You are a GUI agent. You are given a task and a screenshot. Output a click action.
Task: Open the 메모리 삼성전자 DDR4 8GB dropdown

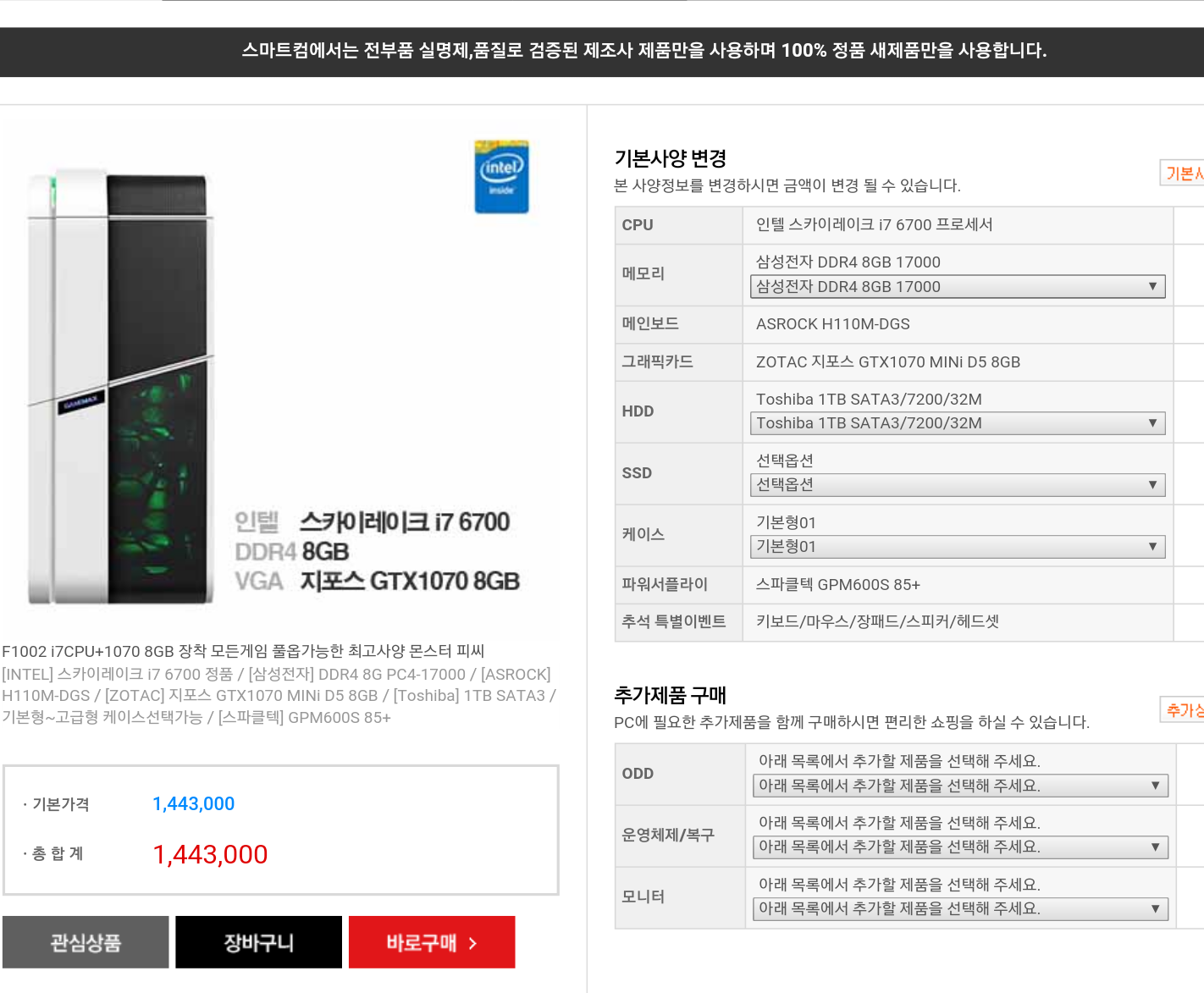point(958,287)
